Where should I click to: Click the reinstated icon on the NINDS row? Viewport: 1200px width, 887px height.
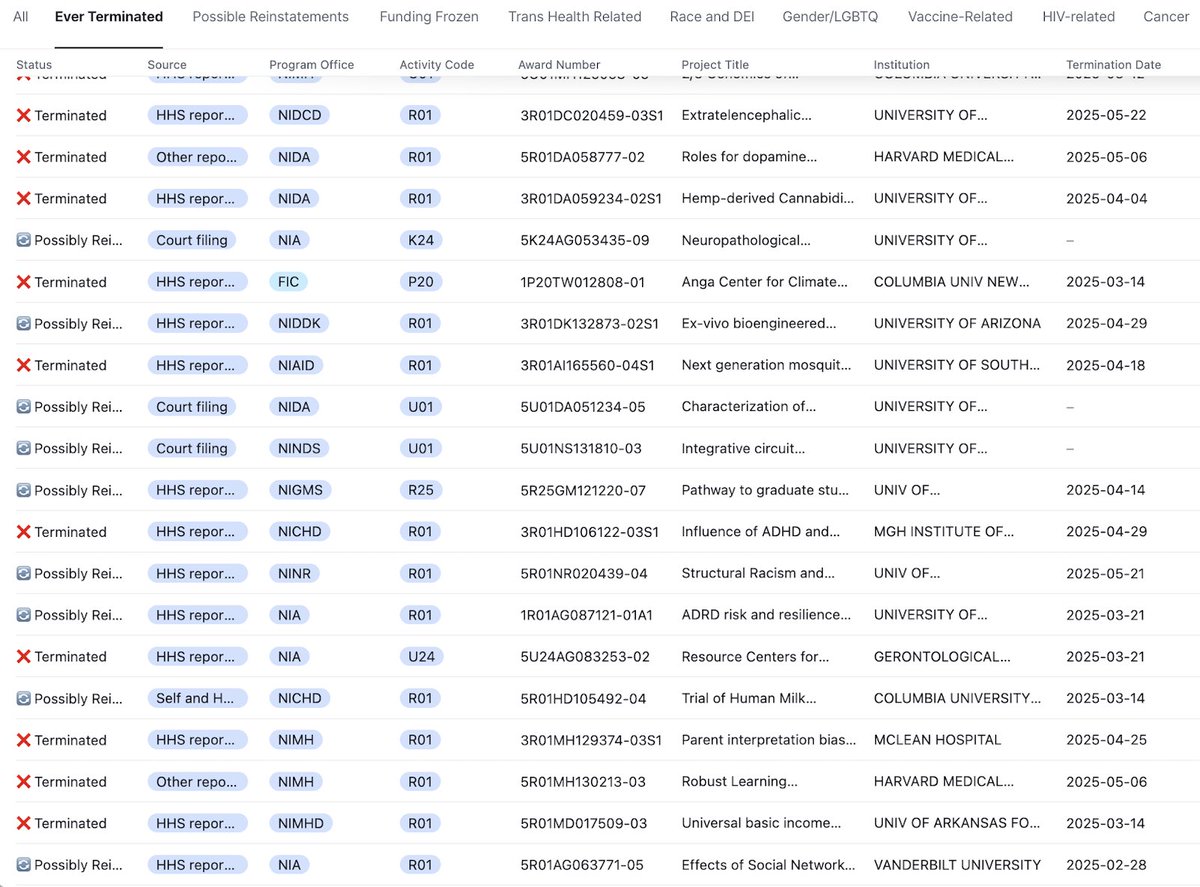pos(24,449)
